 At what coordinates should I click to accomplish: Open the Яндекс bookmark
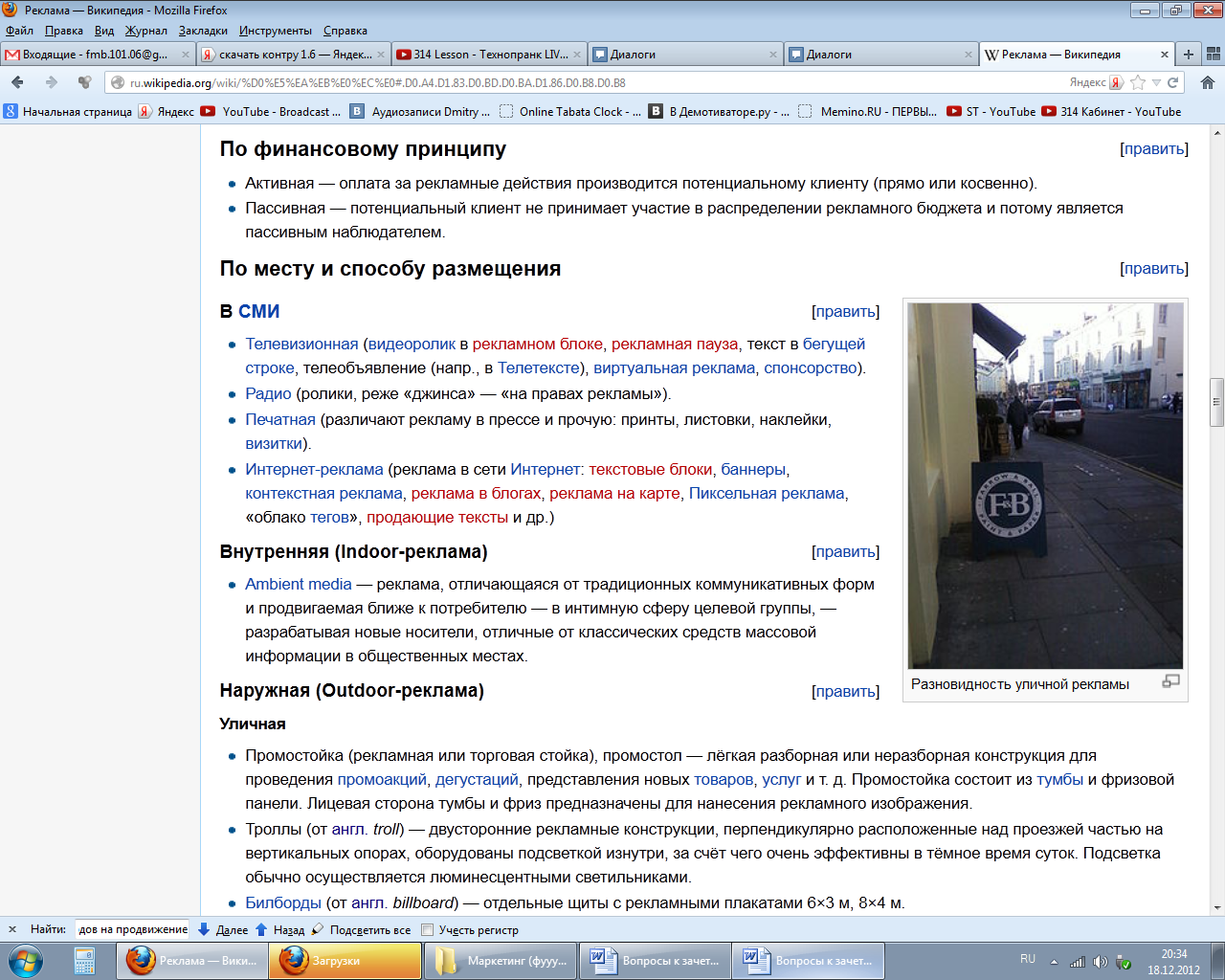click(x=166, y=112)
